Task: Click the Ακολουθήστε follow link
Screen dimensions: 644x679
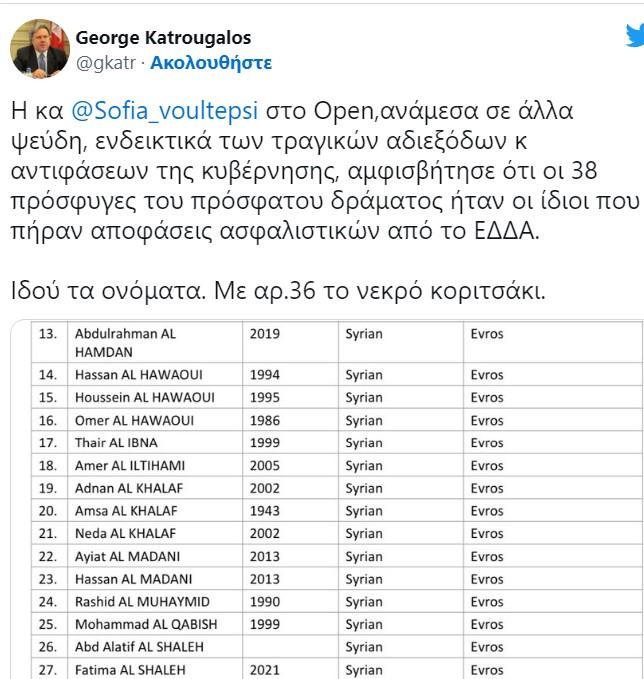Action: (x=211, y=63)
